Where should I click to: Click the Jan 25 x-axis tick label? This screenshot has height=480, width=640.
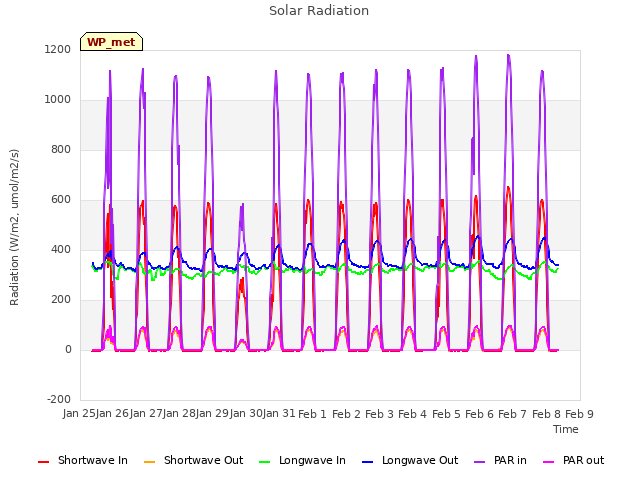tap(79, 413)
